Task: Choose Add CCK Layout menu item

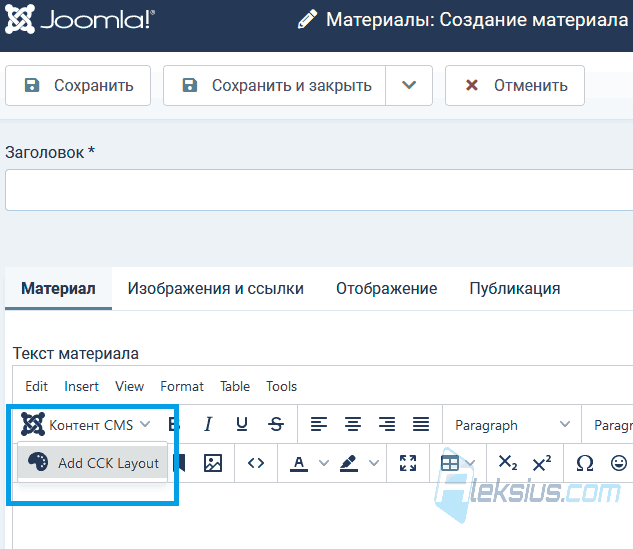Action: (x=93, y=463)
